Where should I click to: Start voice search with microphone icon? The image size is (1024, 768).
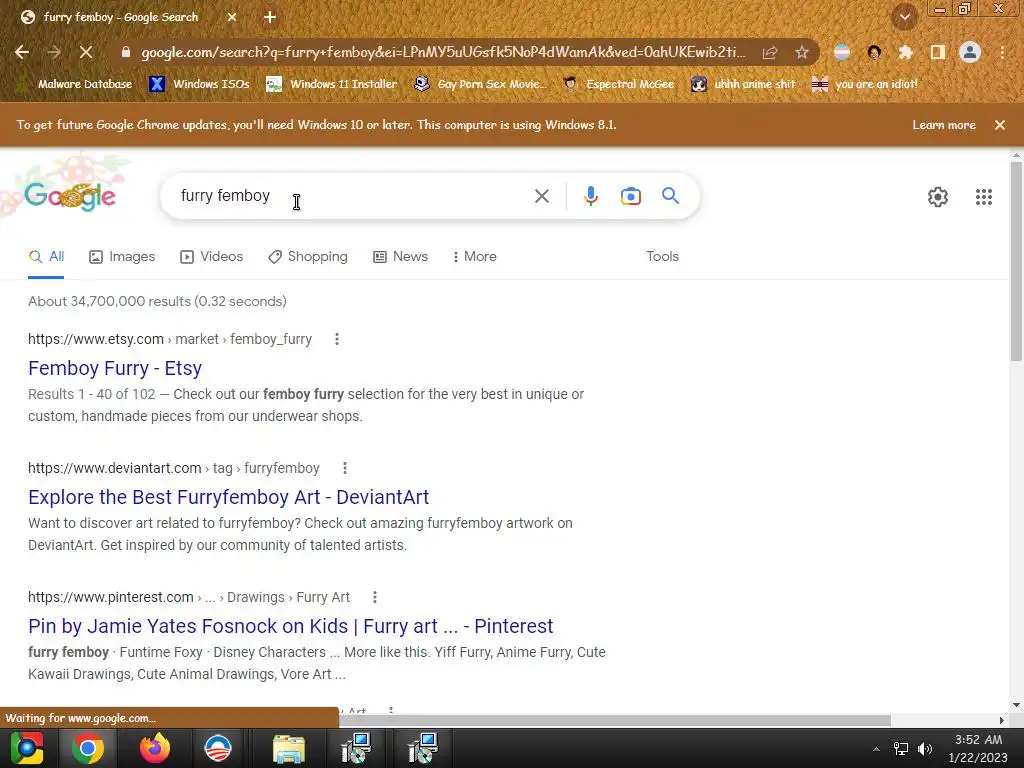click(x=590, y=196)
